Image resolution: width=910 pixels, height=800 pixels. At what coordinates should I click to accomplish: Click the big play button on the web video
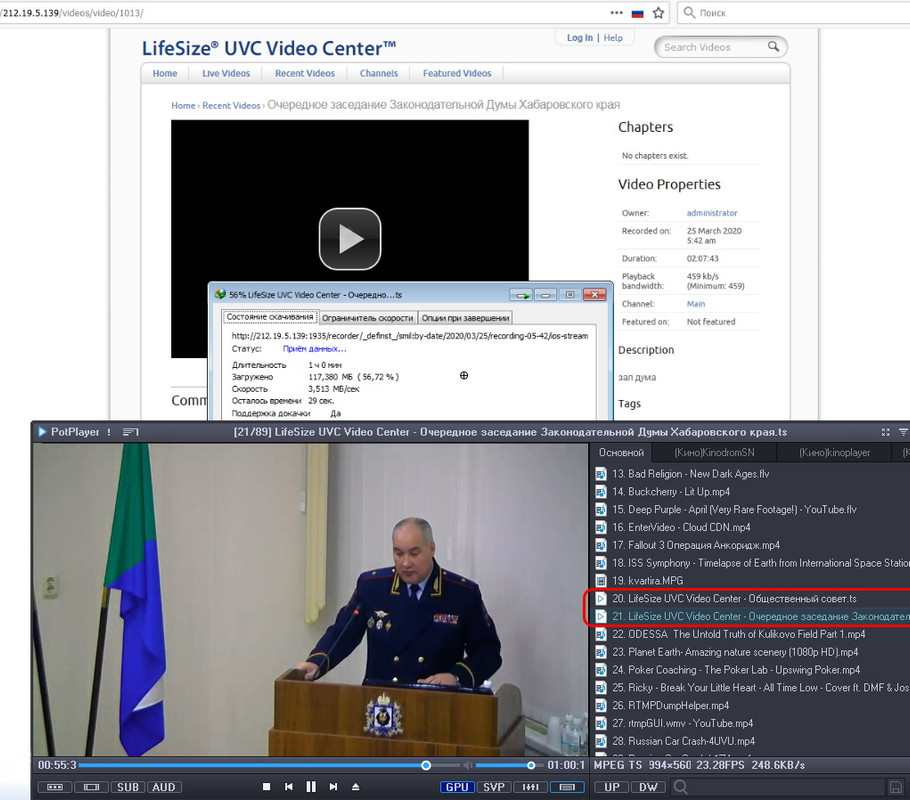pos(350,239)
